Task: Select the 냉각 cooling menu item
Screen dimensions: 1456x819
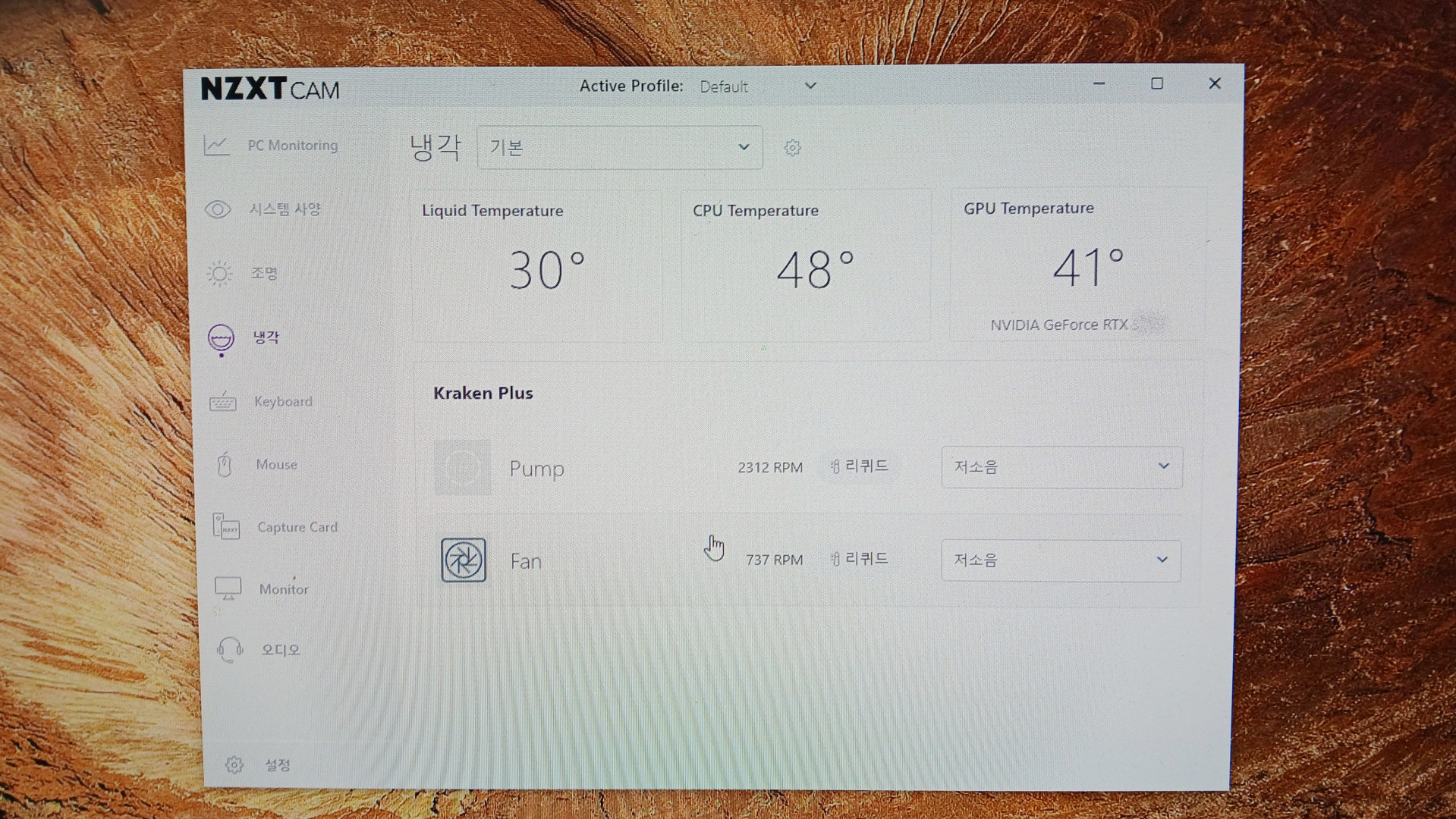Action: [265, 337]
